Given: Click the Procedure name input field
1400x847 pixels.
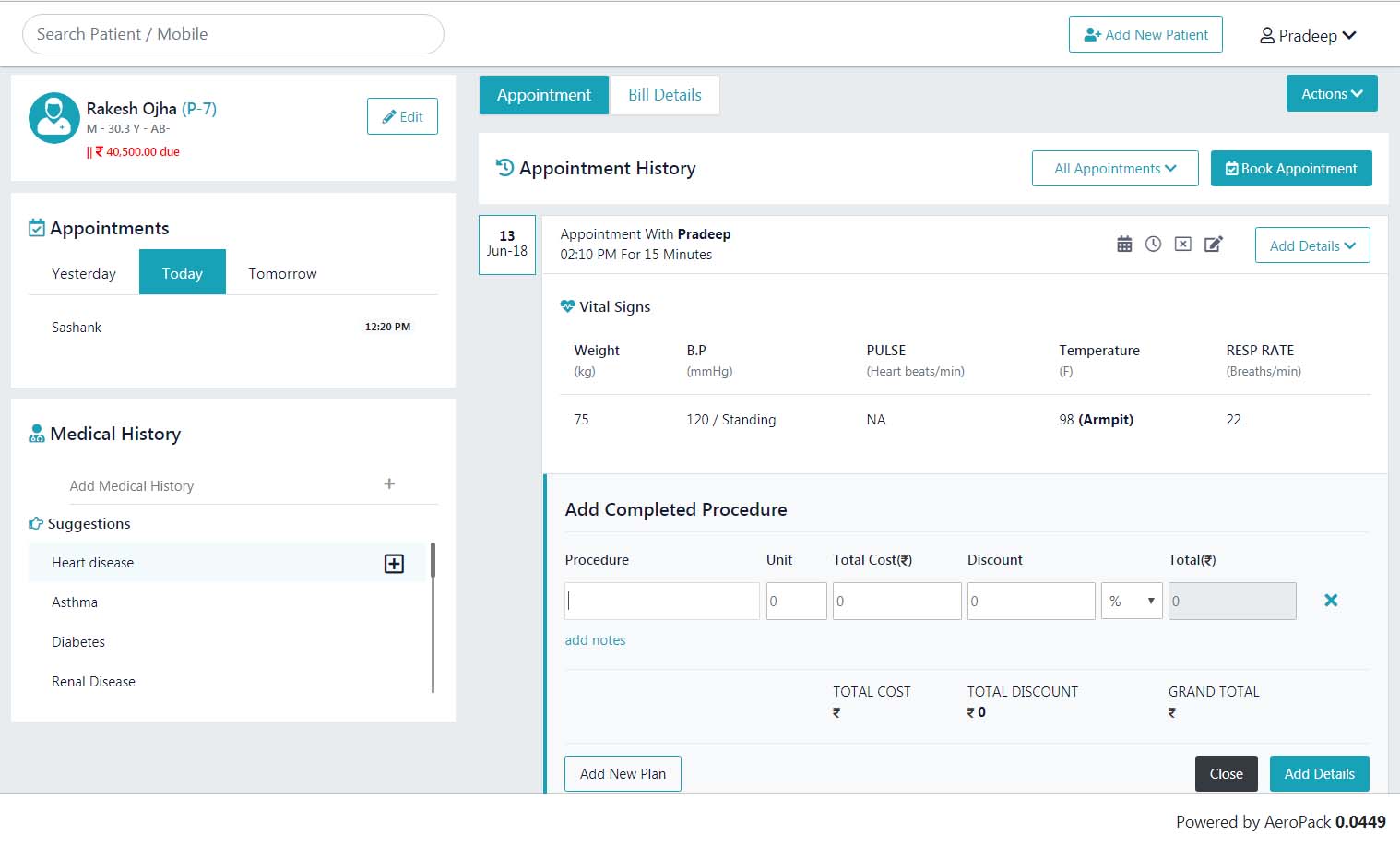Looking at the screenshot, I should (662, 601).
